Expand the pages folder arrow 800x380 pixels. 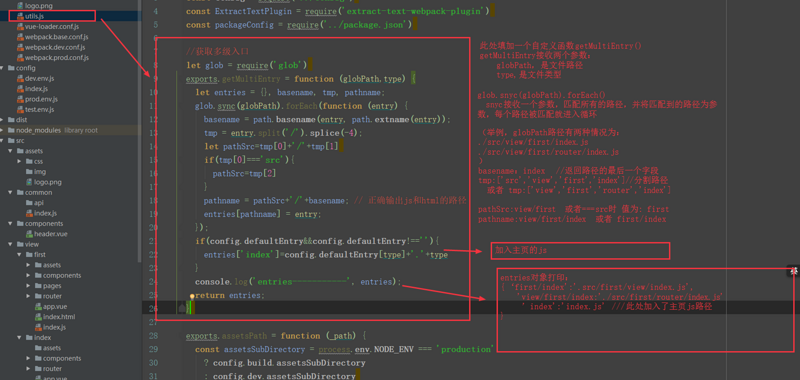(29, 286)
